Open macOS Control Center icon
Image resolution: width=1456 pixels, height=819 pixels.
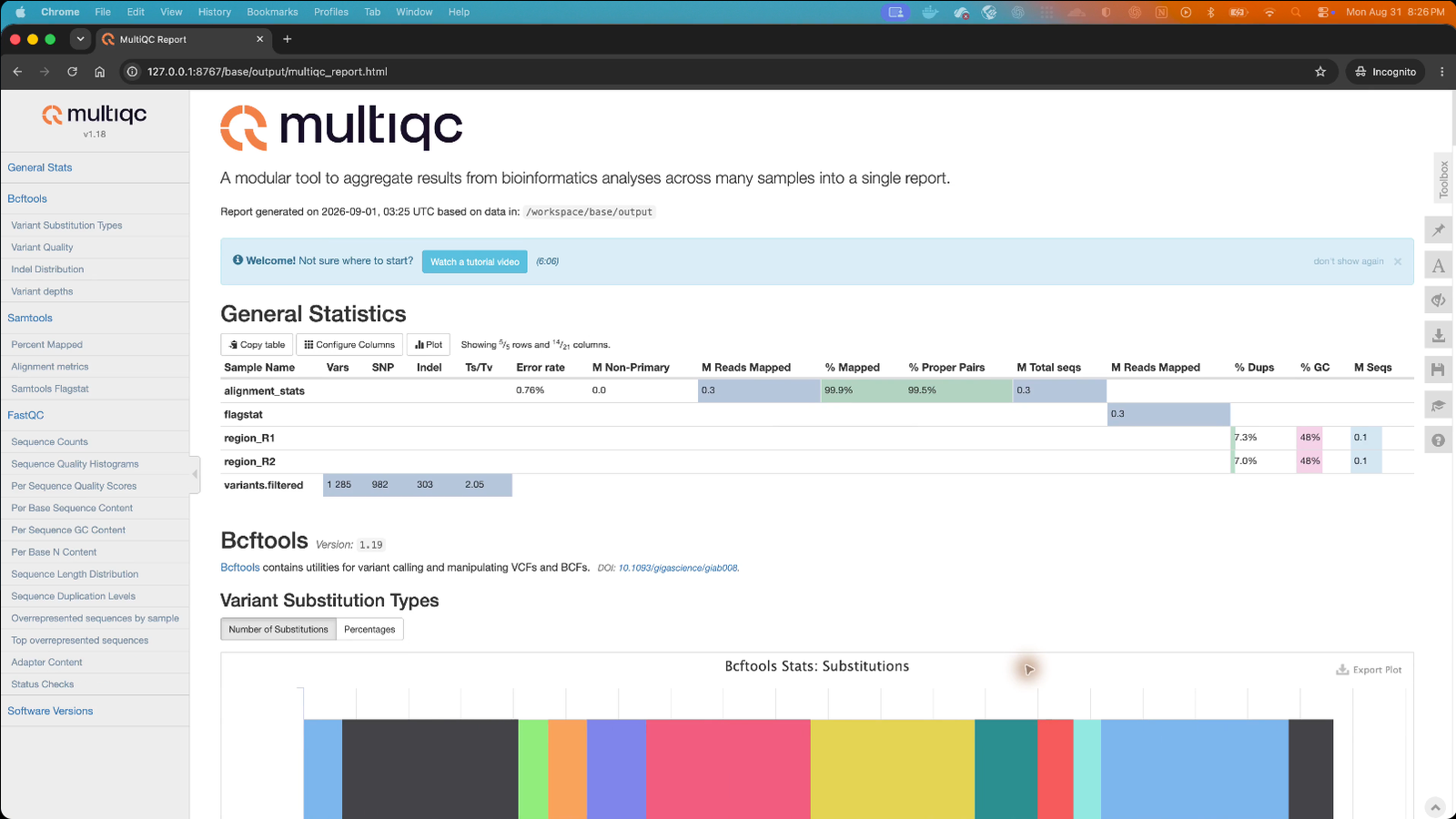pyautogui.click(x=1324, y=12)
